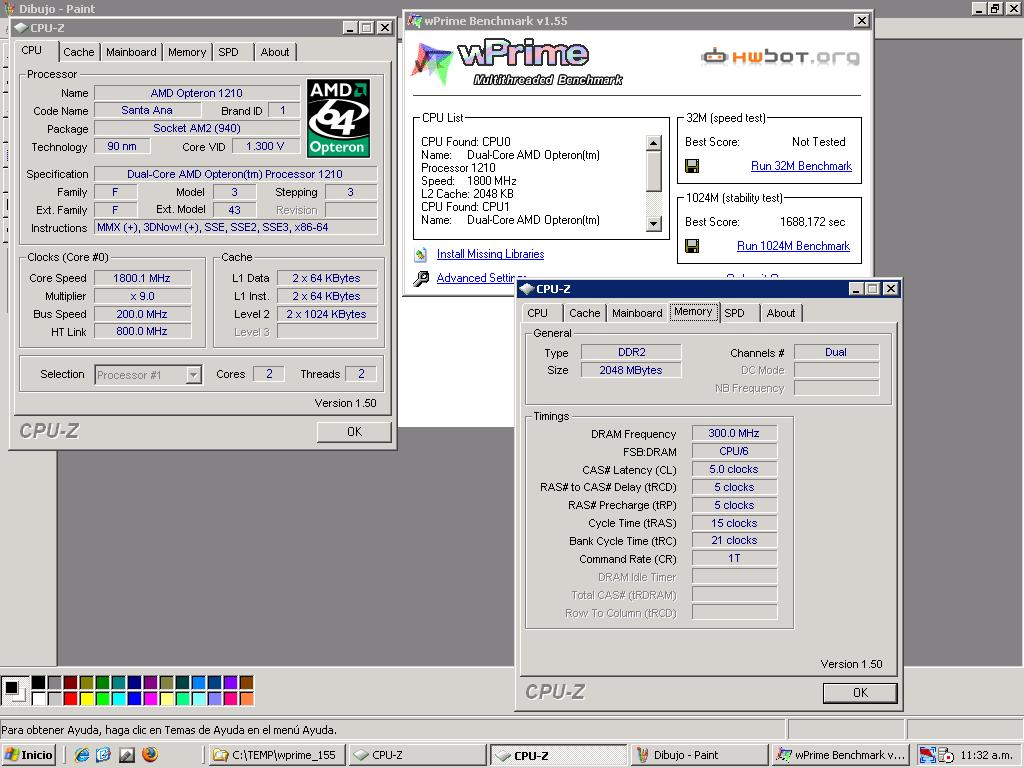
Task: Select the Cache tab in the memory CPU-Z window
Action: [x=584, y=313]
